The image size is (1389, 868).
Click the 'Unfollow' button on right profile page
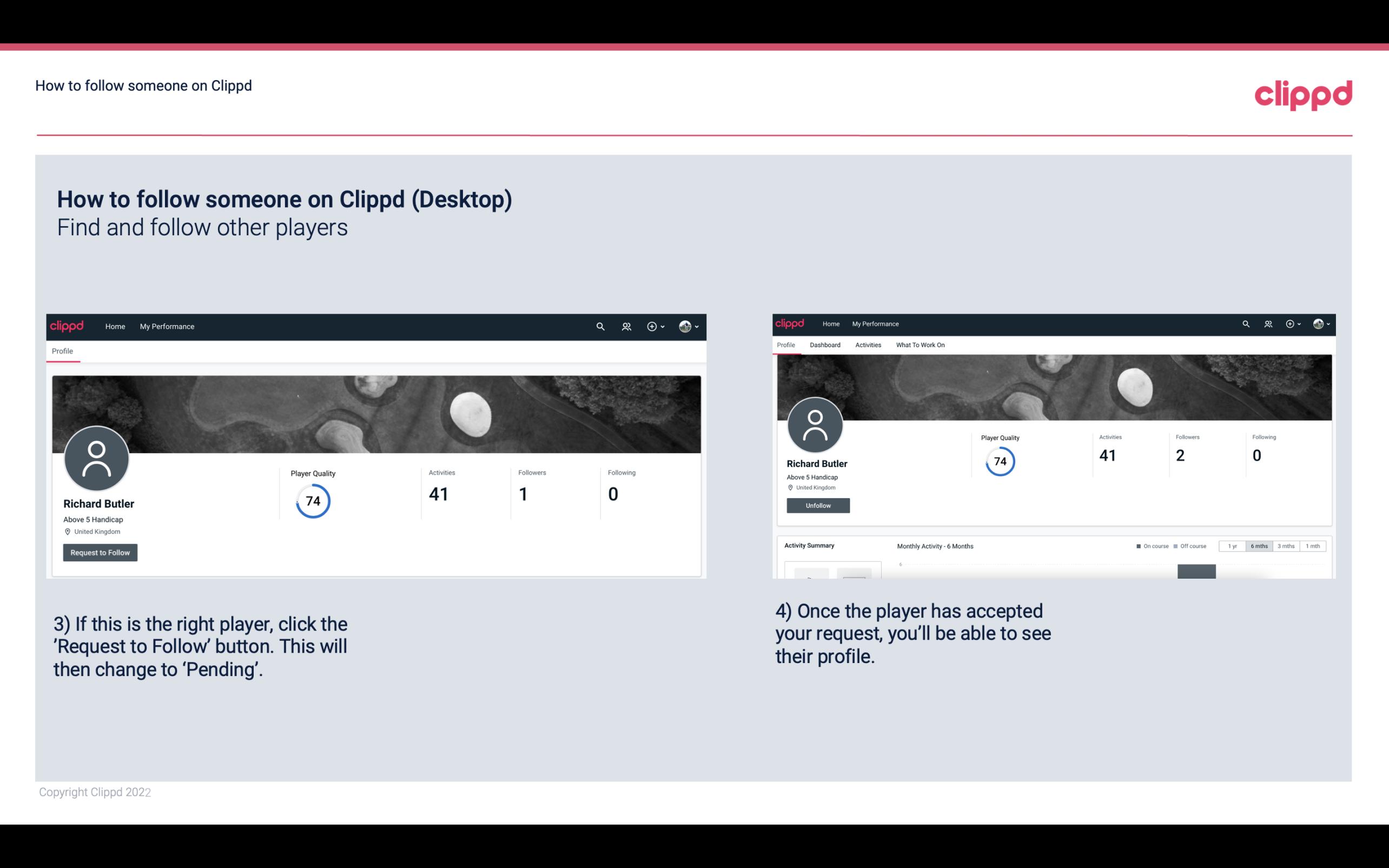[x=817, y=505]
